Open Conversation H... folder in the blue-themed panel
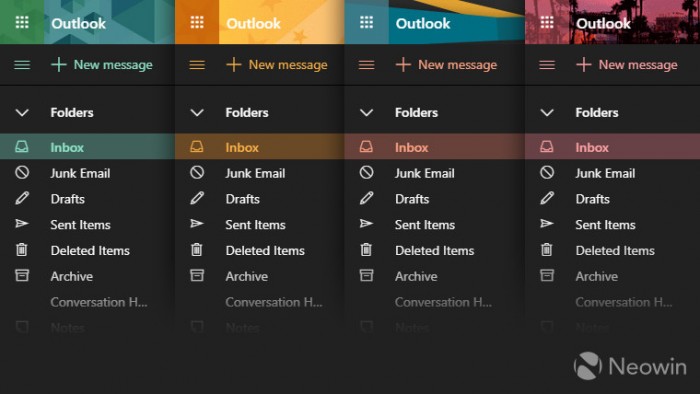700x394 pixels. click(444, 302)
